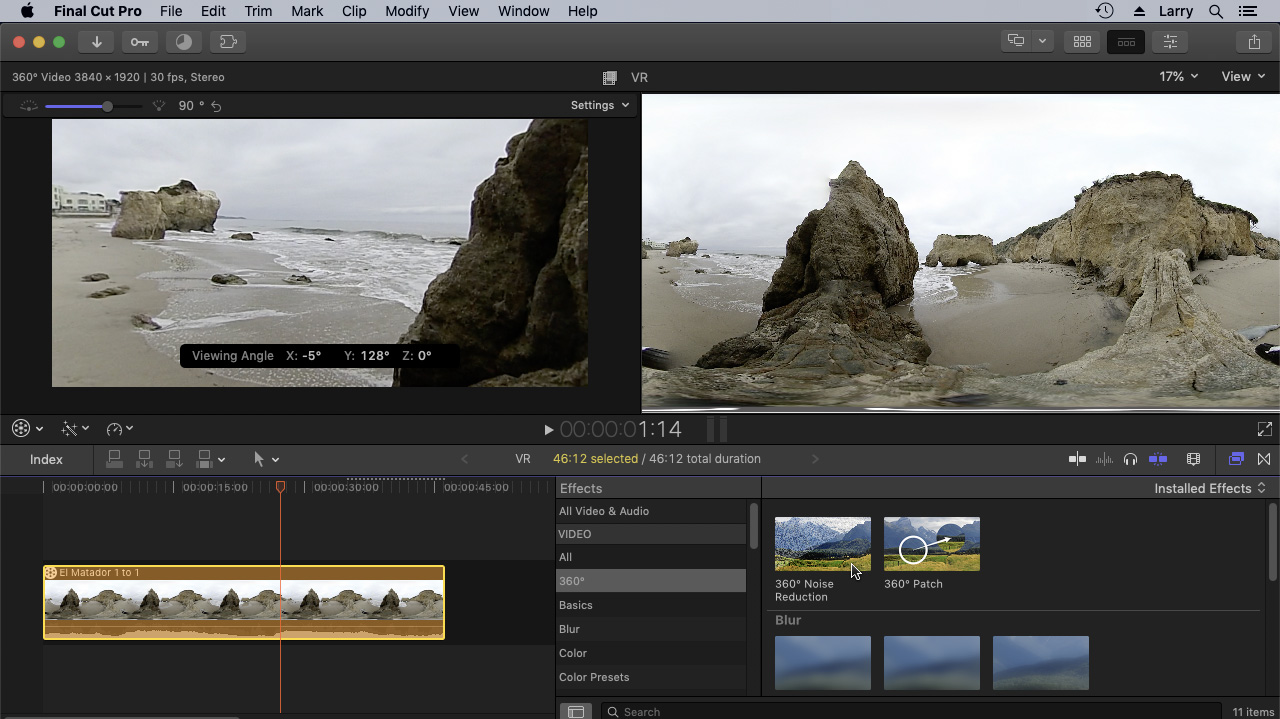Toggle the Inspector sliders button

click(1170, 42)
